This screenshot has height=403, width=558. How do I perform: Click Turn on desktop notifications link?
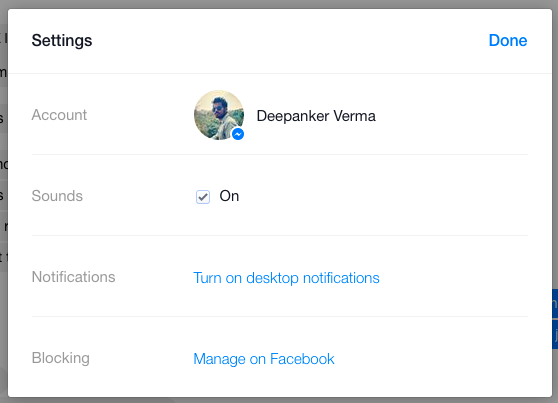tap(286, 278)
